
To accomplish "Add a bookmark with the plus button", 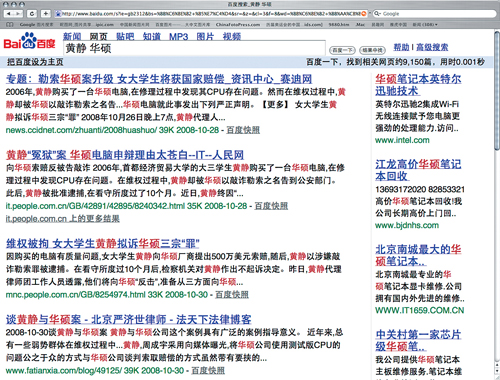I will pyautogui.click(x=45, y=14).
